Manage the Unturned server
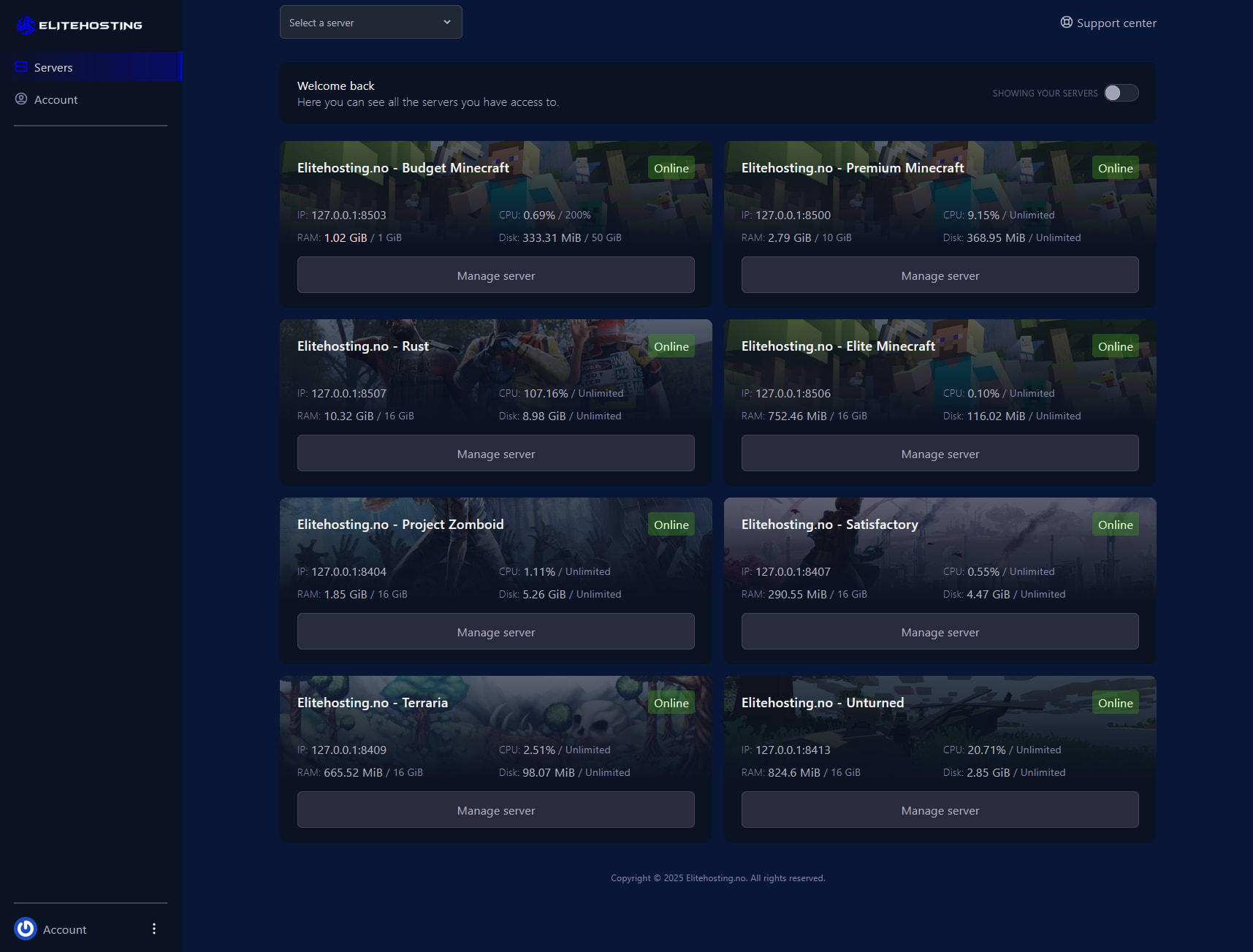 (940, 810)
